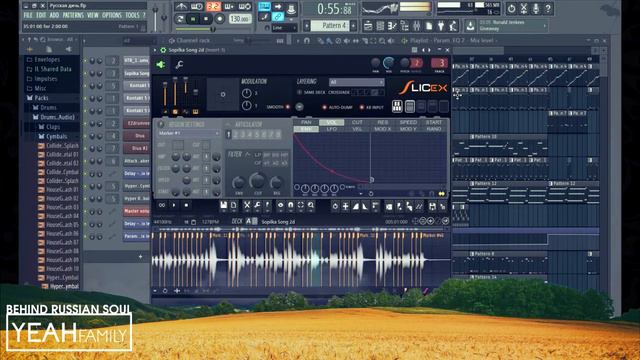640x360 pixels.
Task: Click the transport stop button
Action: (x=206, y=19)
